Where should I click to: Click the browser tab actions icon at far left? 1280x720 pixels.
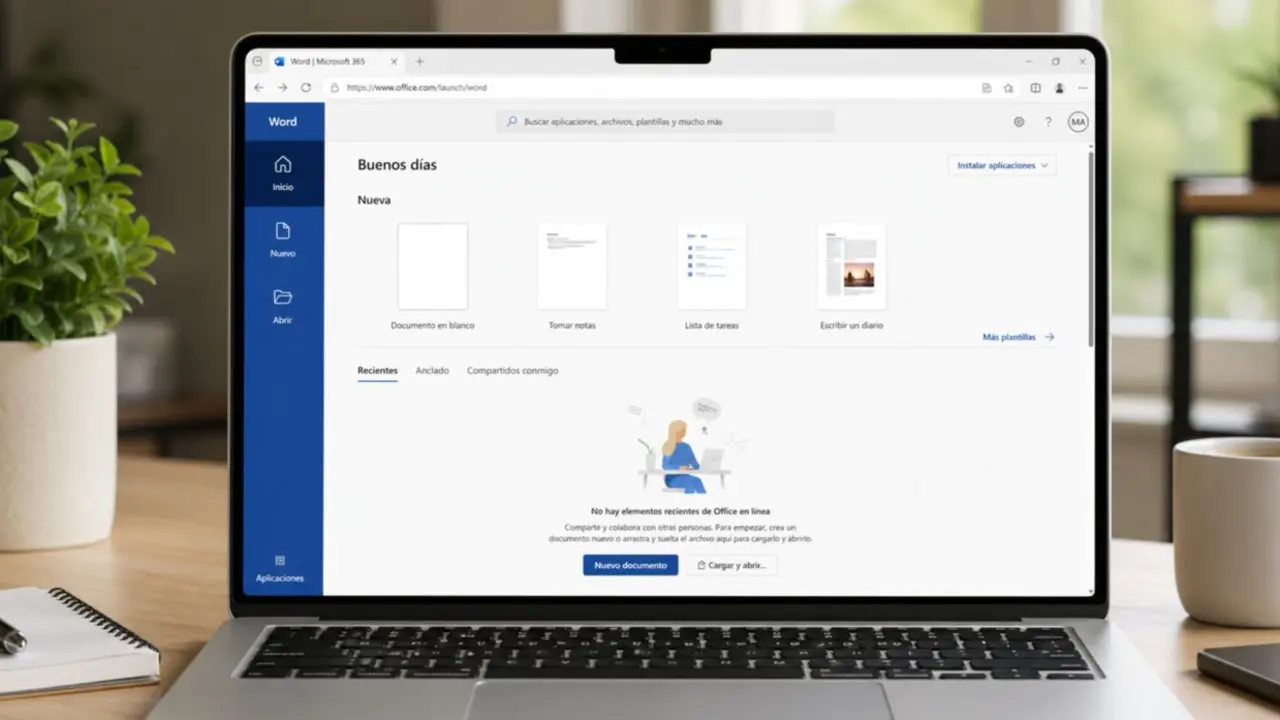(x=257, y=61)
